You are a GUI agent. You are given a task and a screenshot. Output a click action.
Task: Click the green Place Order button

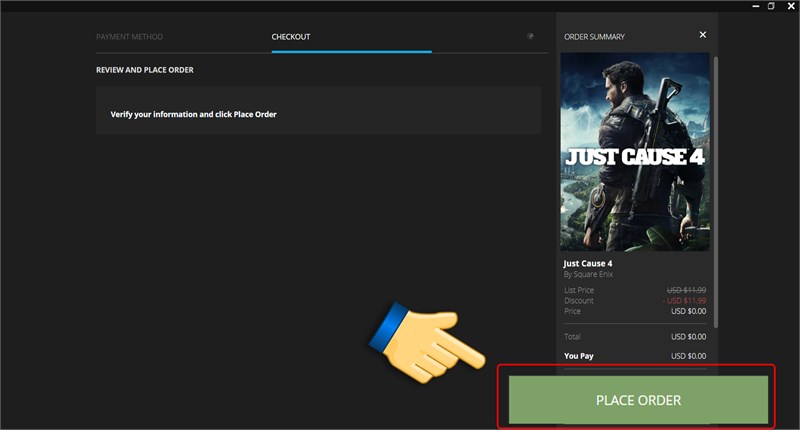tap(638, 400)
